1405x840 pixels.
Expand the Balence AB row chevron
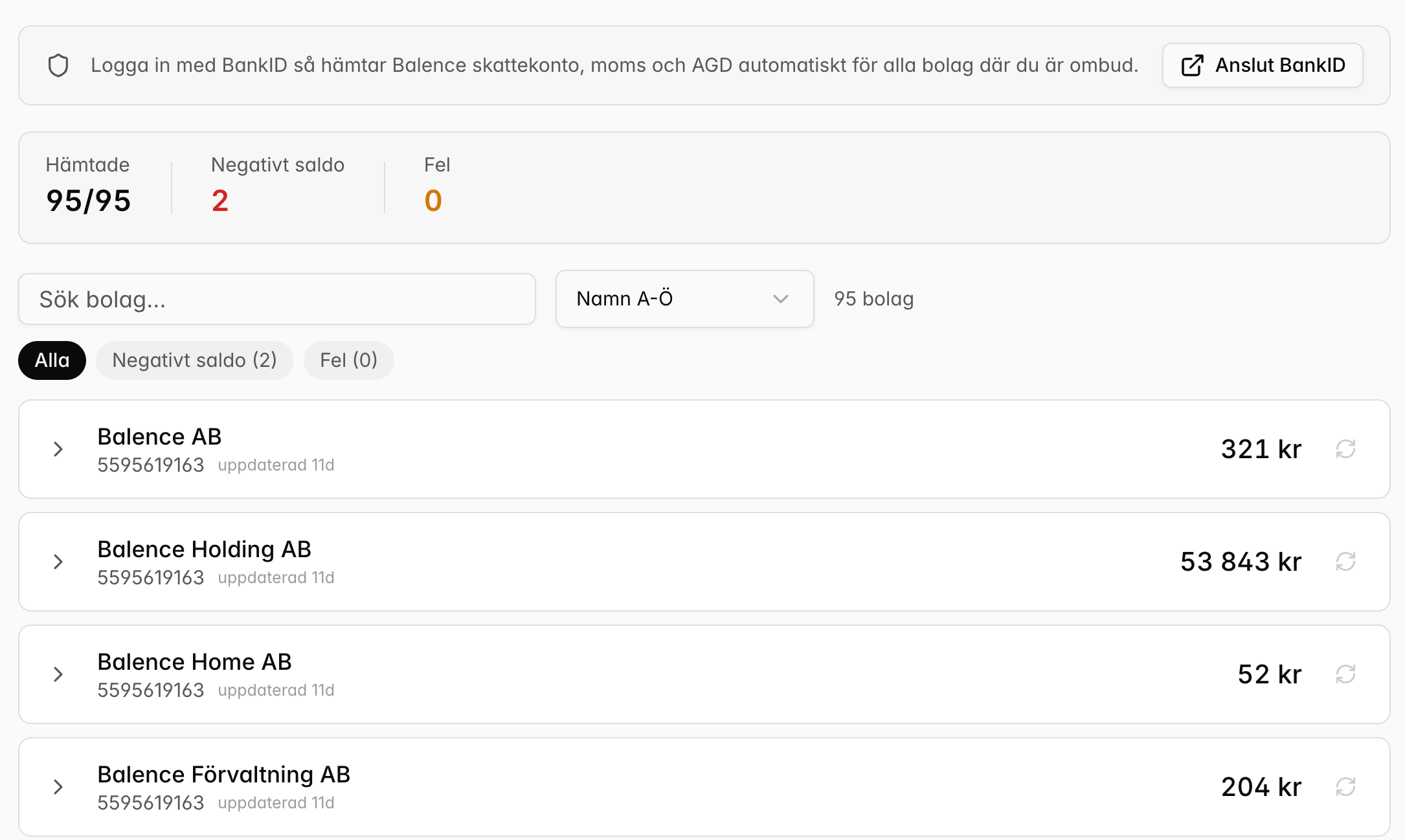click(x=58, y=449)
